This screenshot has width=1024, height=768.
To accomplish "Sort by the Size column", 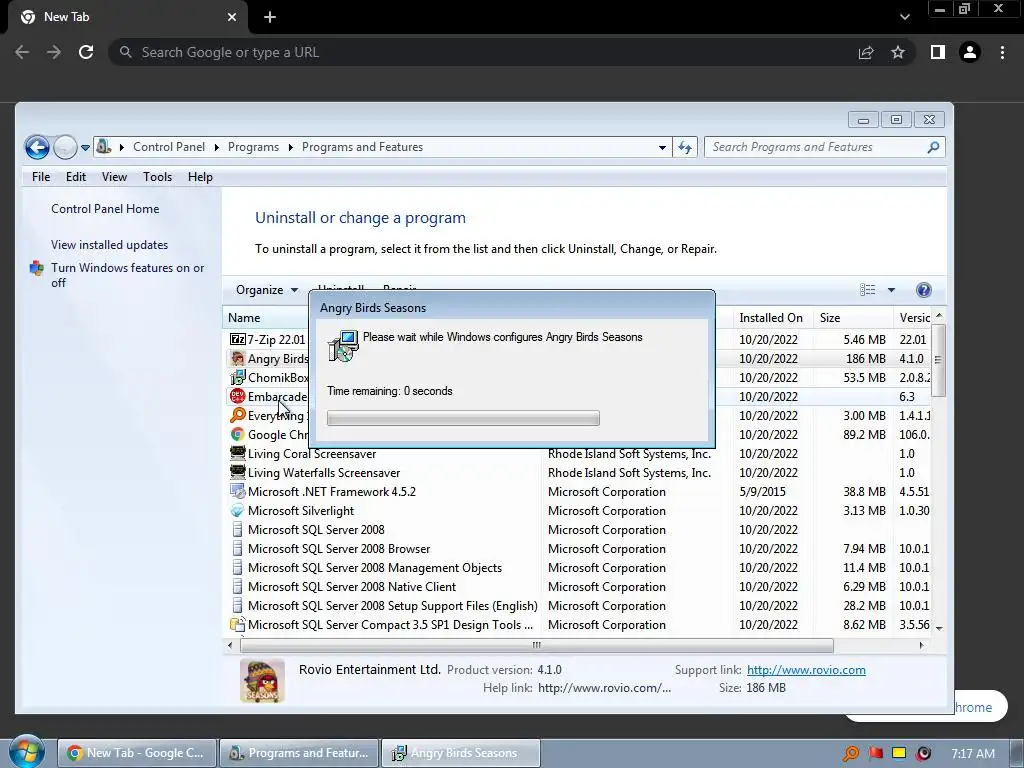I will (853, 318).
